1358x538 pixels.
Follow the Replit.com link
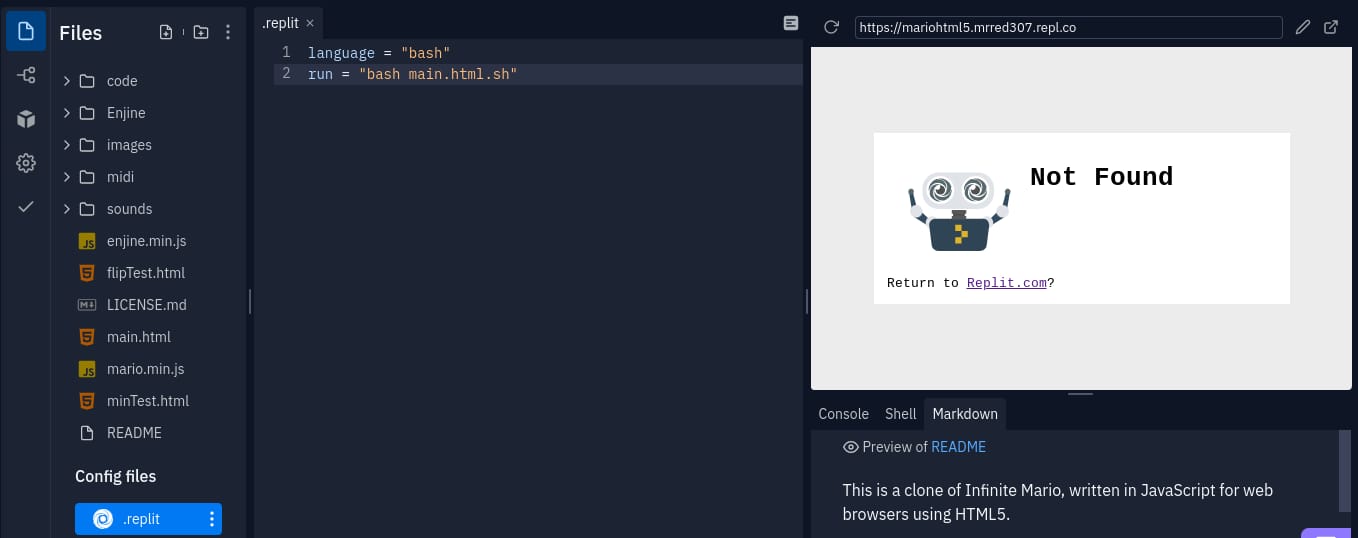[1006, 283]
